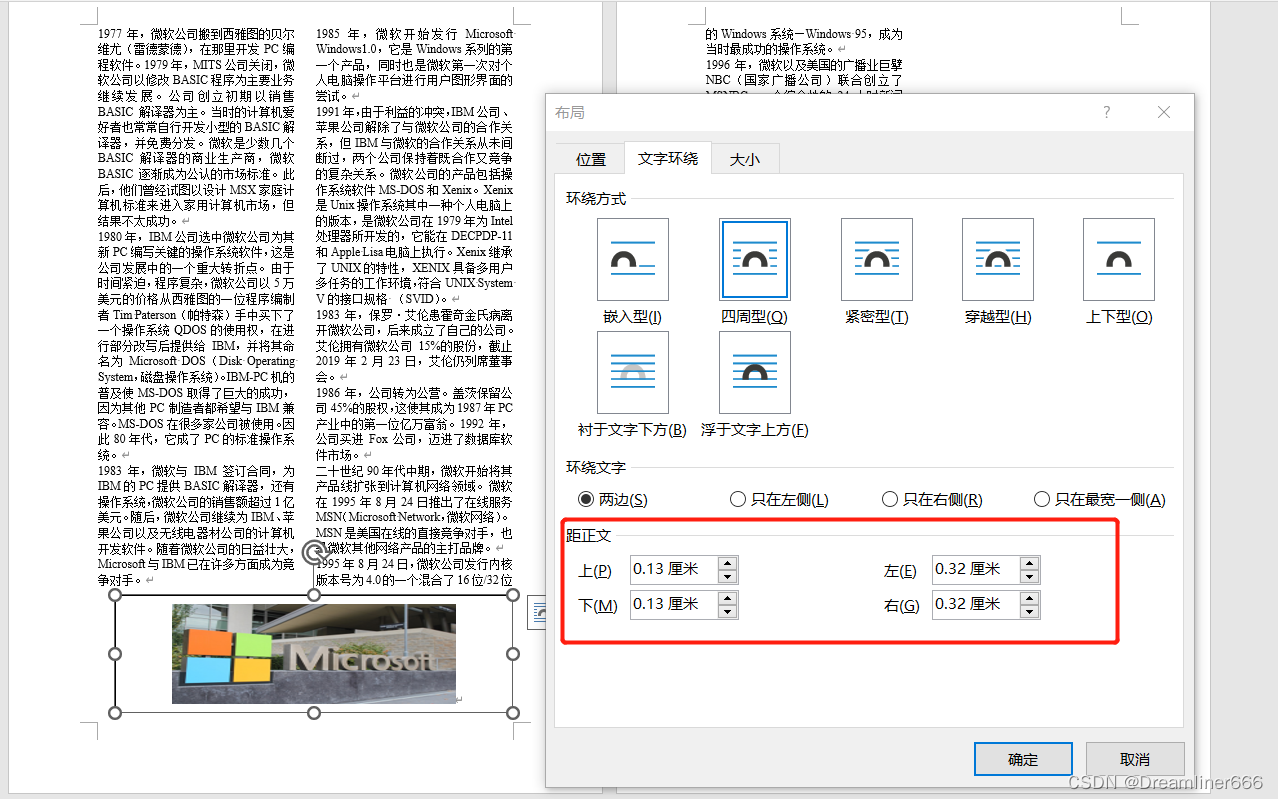The height and width of the screenshot is (799, 1278).
Task: Click the 布局 dialog title
Action: pyautogui.click(x=570, y=112)
